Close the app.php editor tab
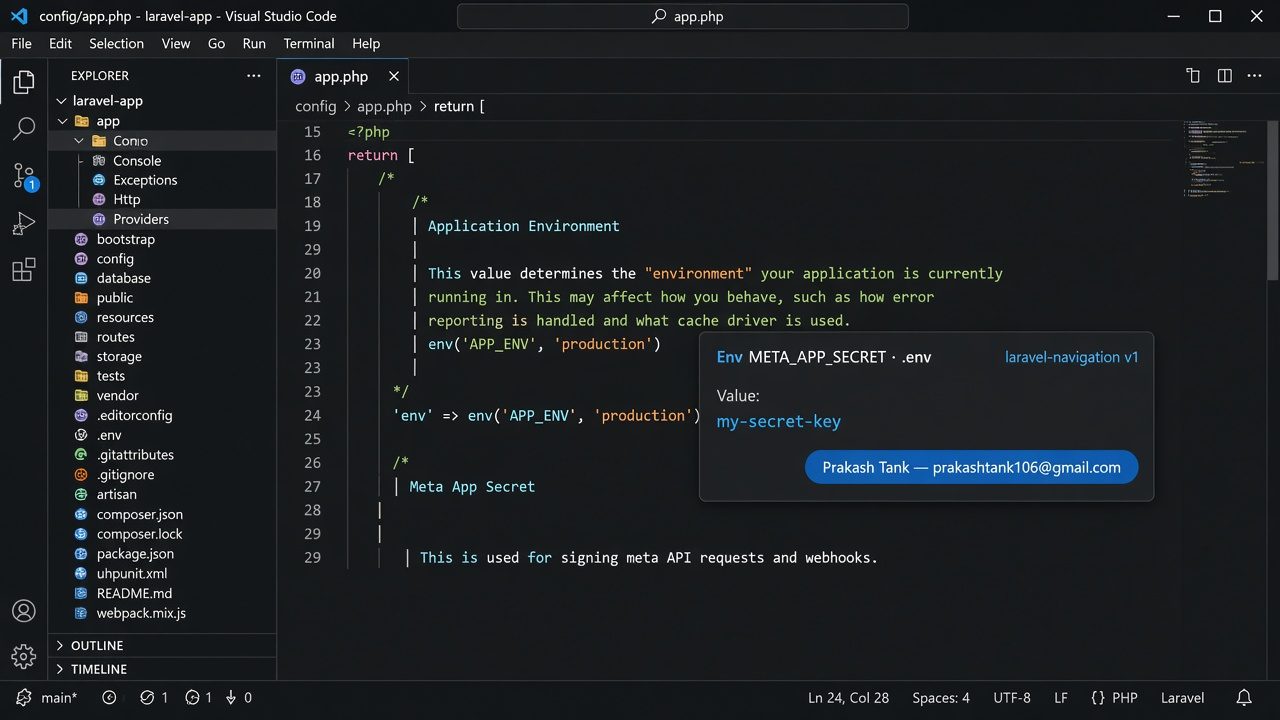This screenshot has width=1280, height=720. tap(394, 76)
